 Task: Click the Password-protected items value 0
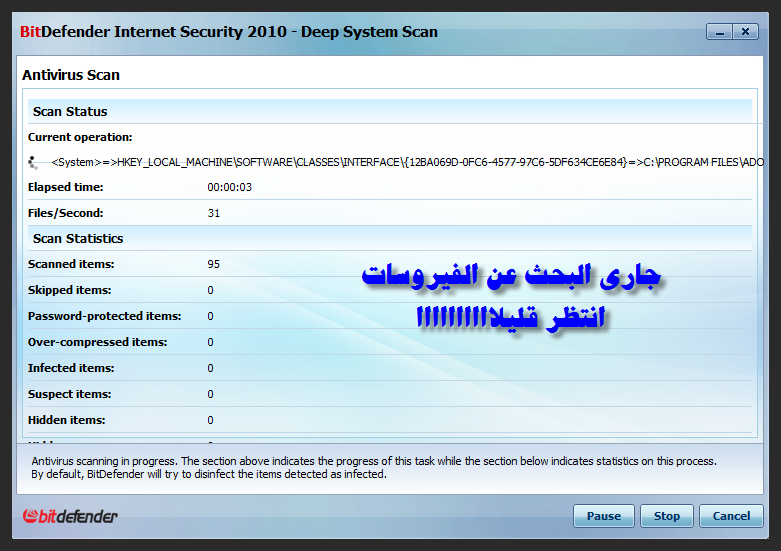tap(210, 316)
